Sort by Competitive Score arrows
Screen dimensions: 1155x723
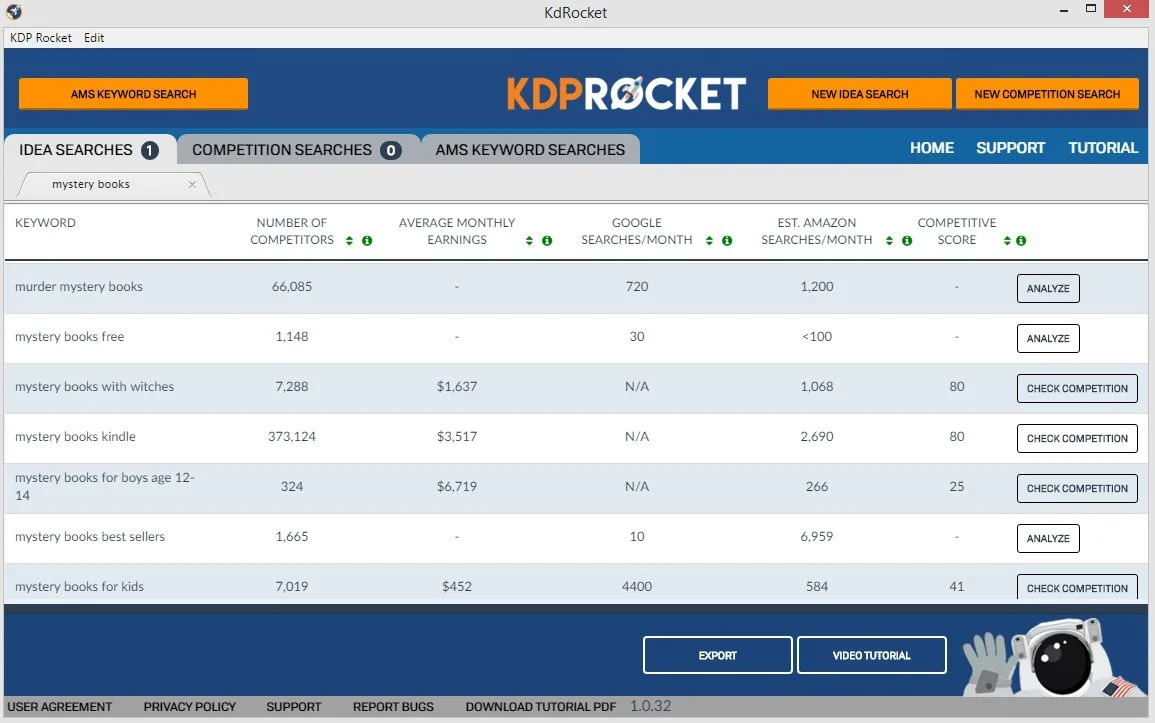(x=1007, y=241)
